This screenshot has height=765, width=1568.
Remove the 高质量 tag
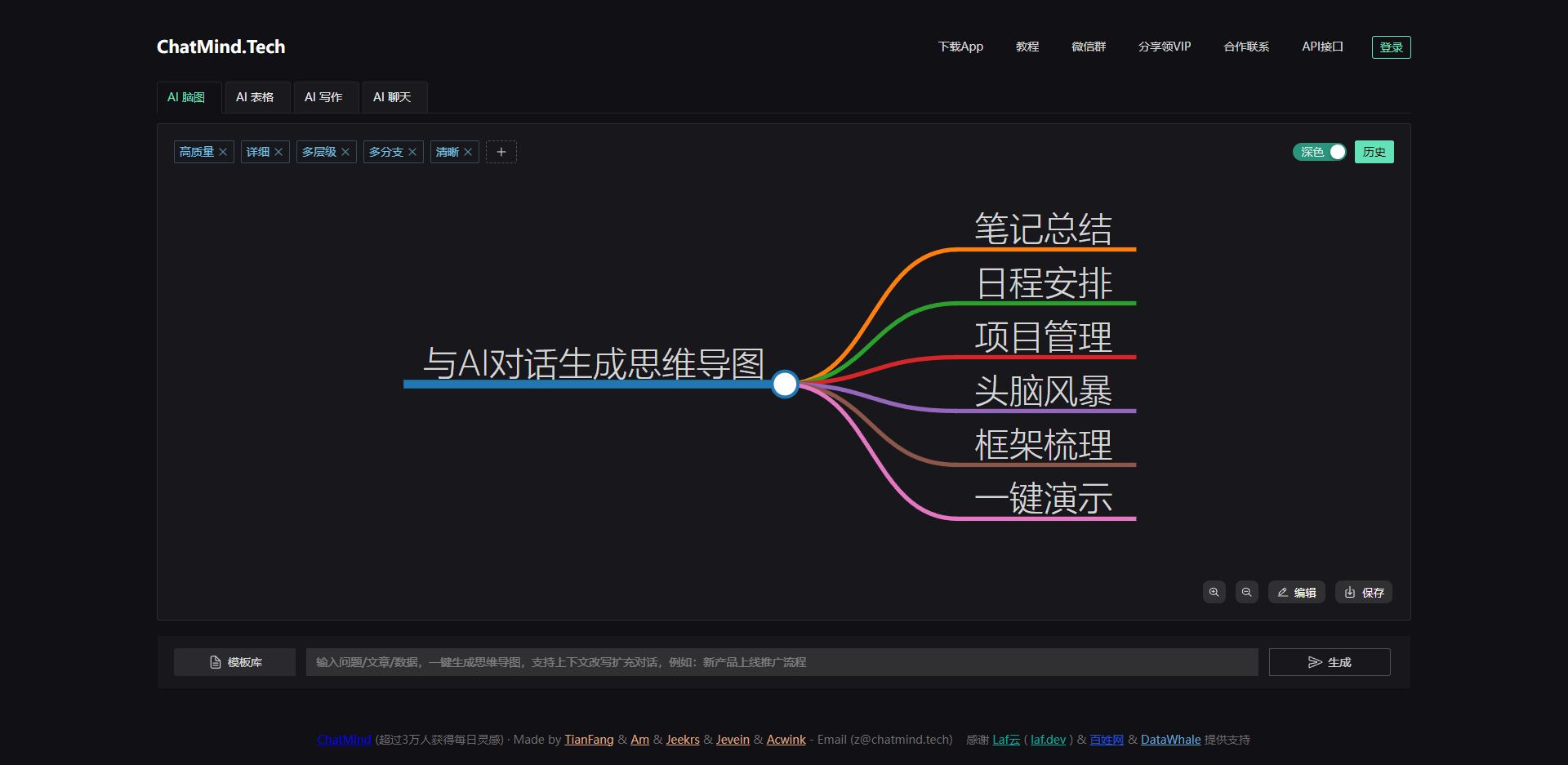[x=223, y=152]
